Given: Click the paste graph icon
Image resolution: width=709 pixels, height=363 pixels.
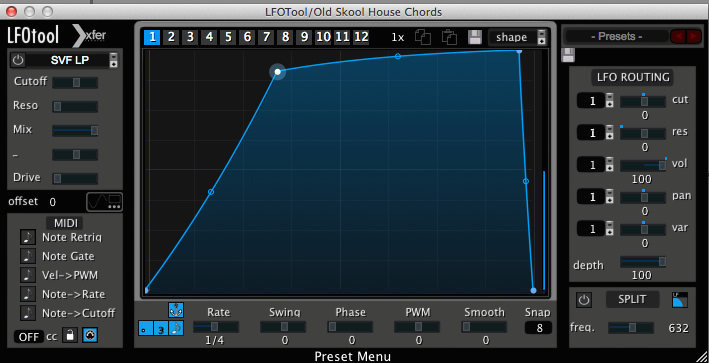Looking at the screenshot, I should pos(449,37).
